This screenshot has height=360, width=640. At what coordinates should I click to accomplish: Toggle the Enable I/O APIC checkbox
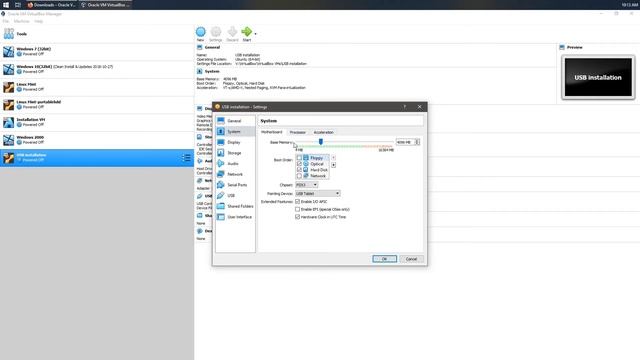[x=298, y=202]
